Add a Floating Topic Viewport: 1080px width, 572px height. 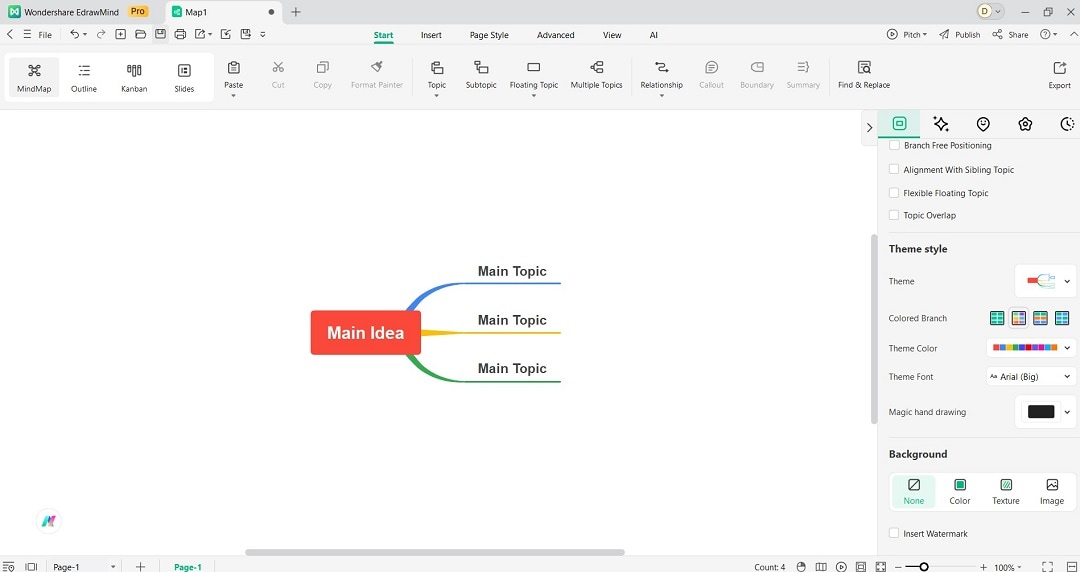[x=534, y=75]
